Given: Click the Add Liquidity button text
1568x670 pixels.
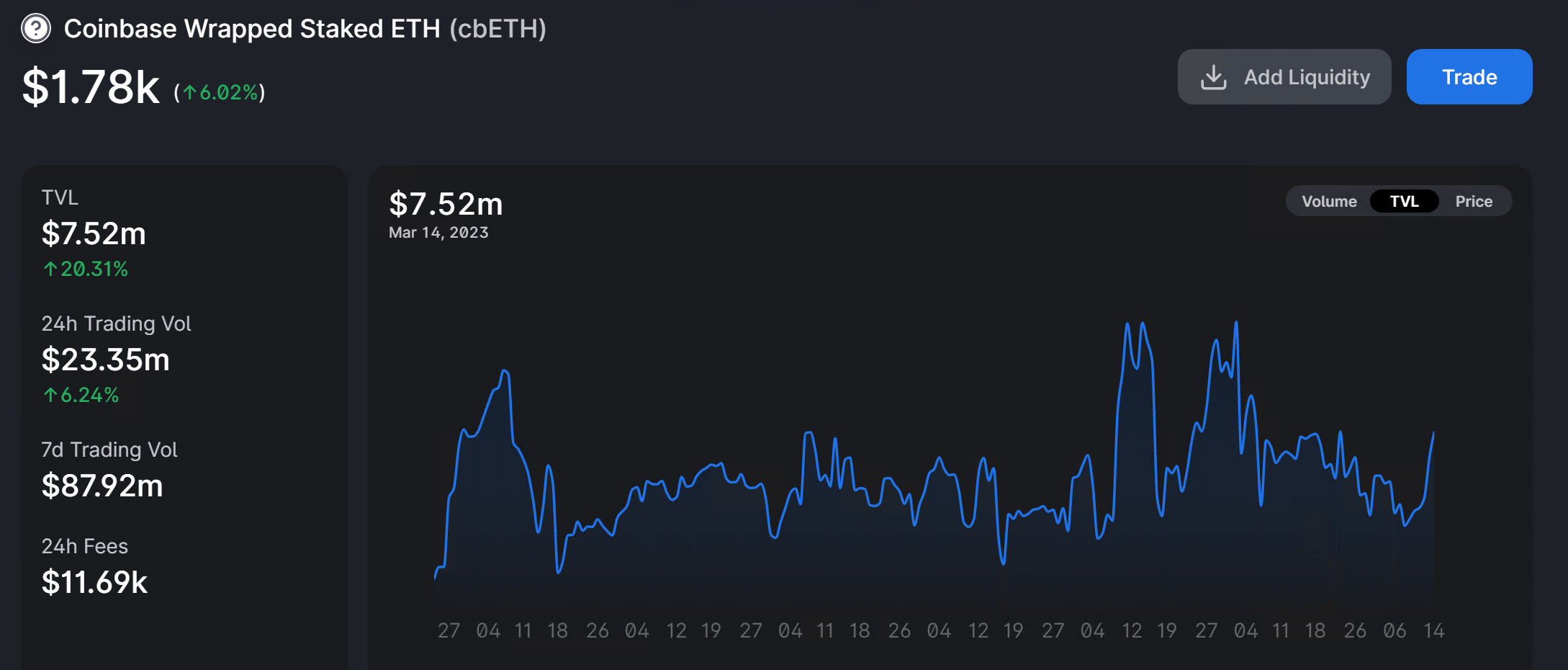Looking at the screenshot, I should (x=1307, y=77).
